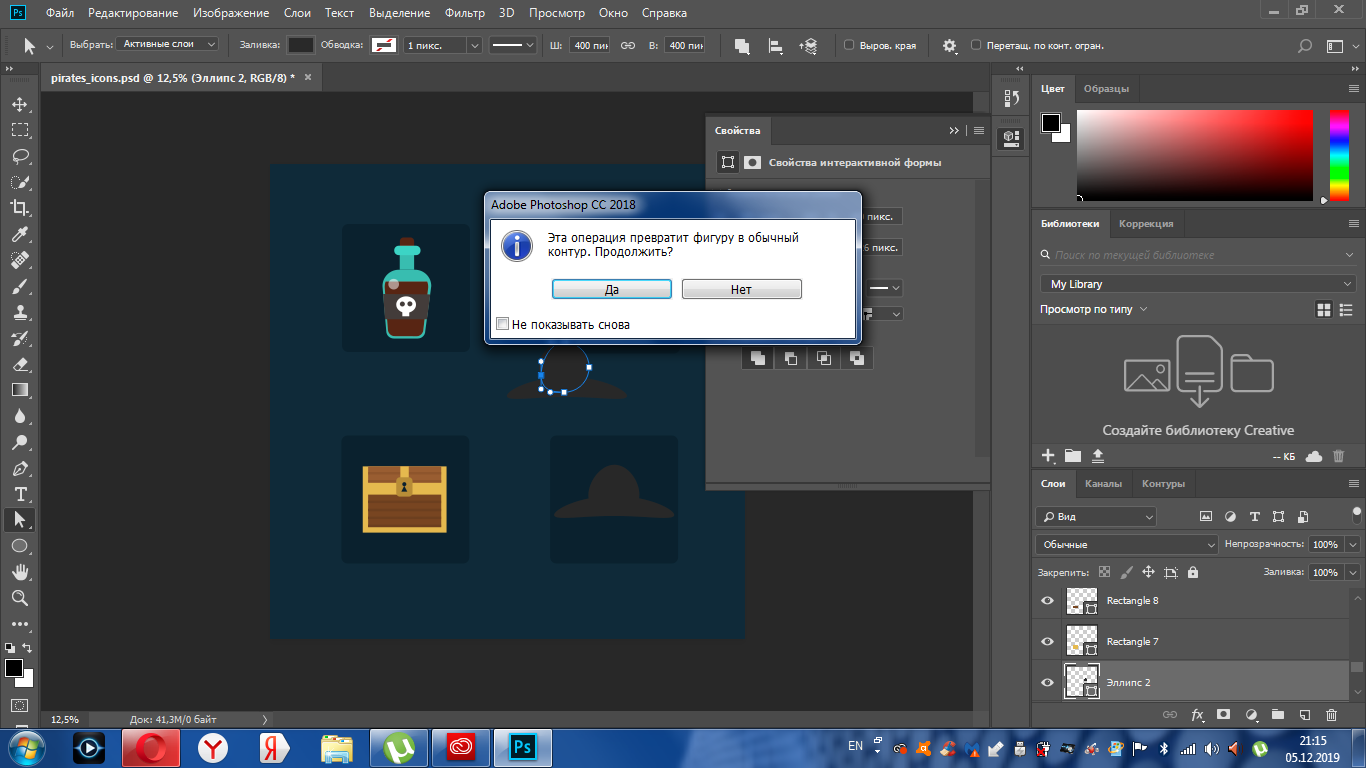This screenshot has height=768, width=1366.
Task: Select the Zoom tool
Action: 19,598
